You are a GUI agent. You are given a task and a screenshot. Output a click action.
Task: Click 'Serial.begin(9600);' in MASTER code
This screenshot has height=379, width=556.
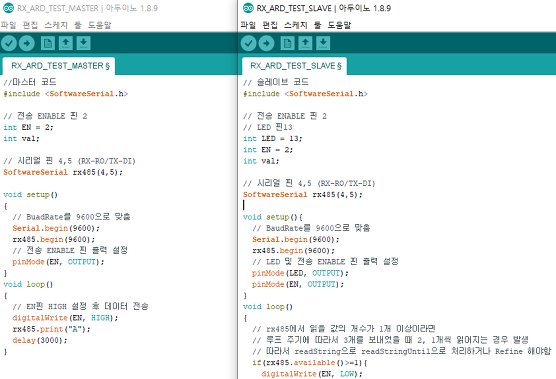pos(56,228)
